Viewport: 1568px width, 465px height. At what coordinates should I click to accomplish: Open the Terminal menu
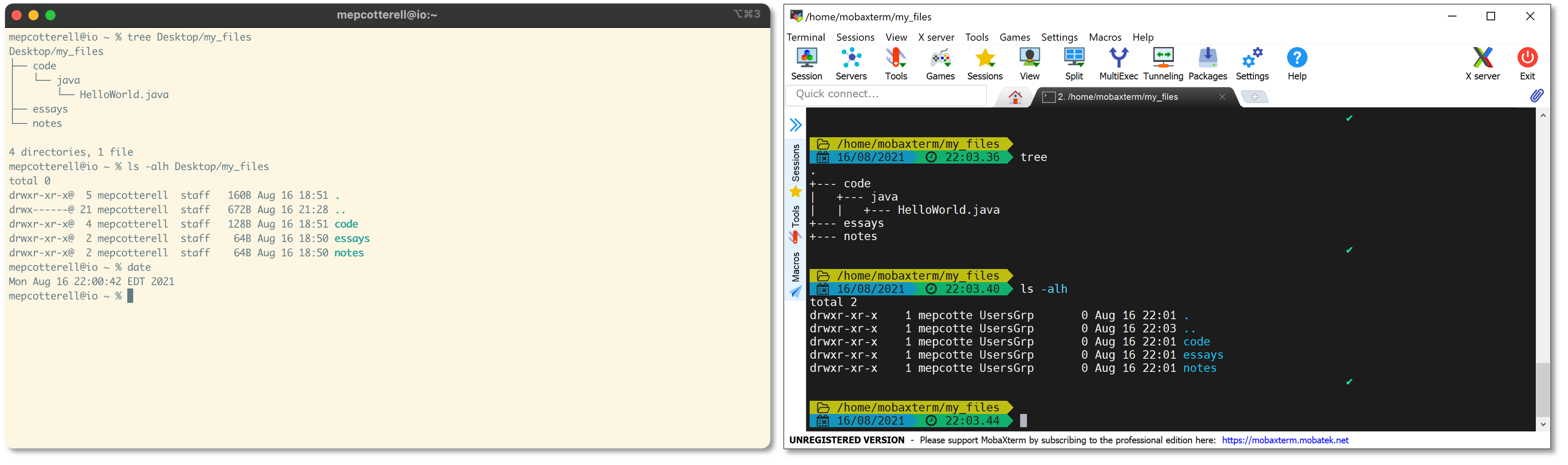(x=805, y=37)
